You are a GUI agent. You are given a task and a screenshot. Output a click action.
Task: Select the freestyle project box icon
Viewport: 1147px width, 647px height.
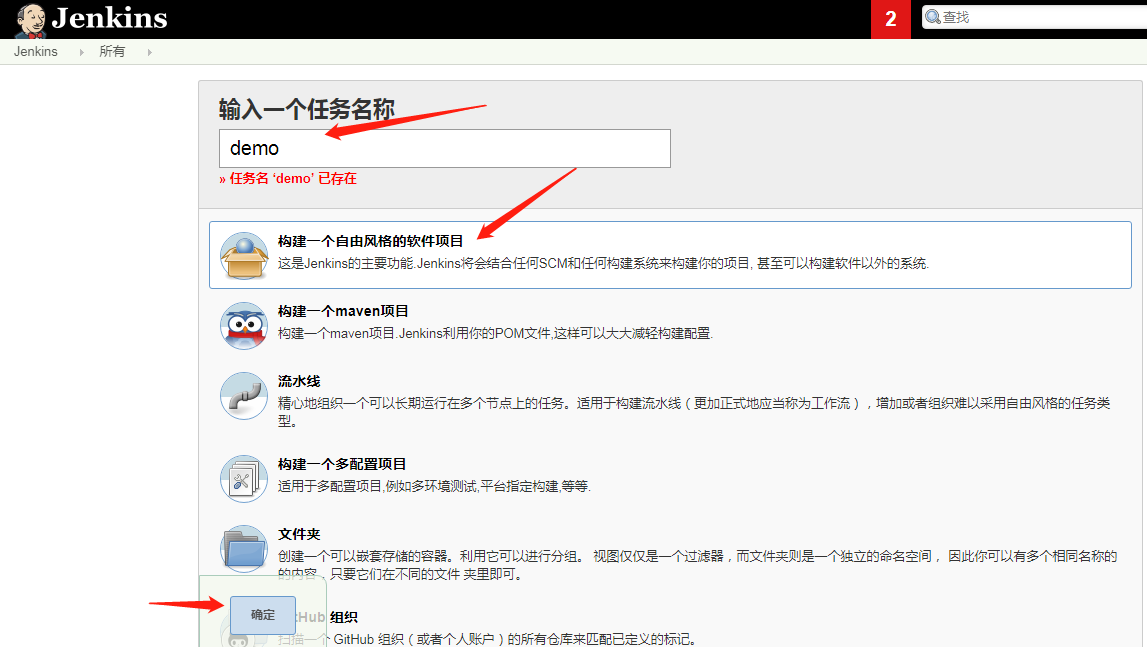click(244, 255)
